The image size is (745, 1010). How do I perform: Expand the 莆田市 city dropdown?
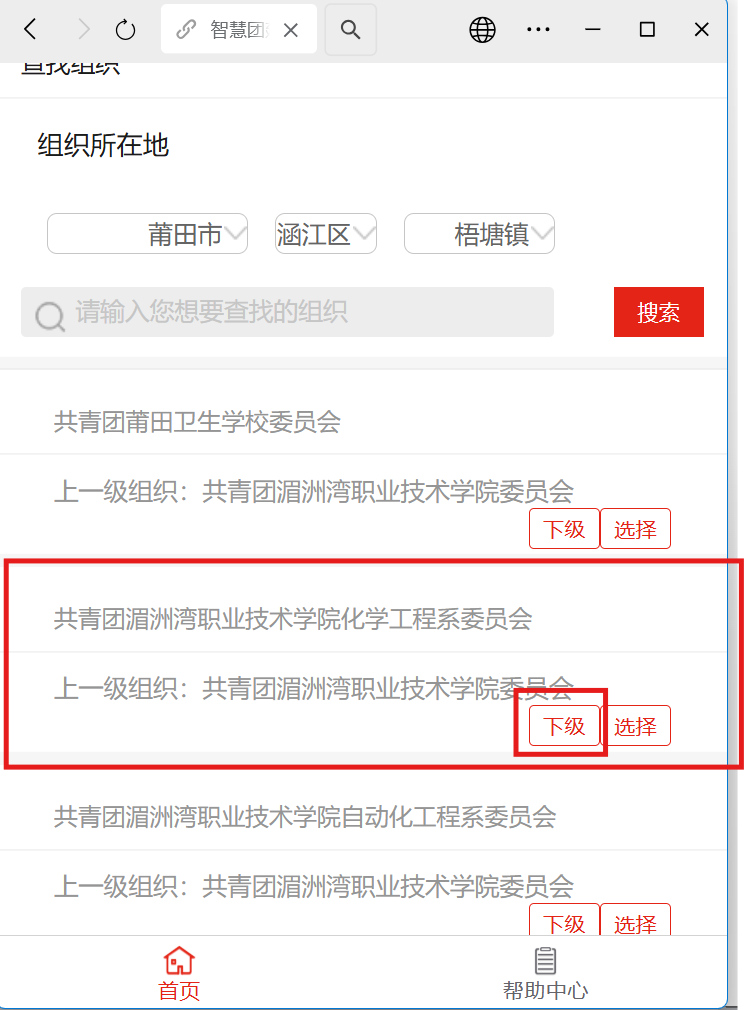click(147, 234)
